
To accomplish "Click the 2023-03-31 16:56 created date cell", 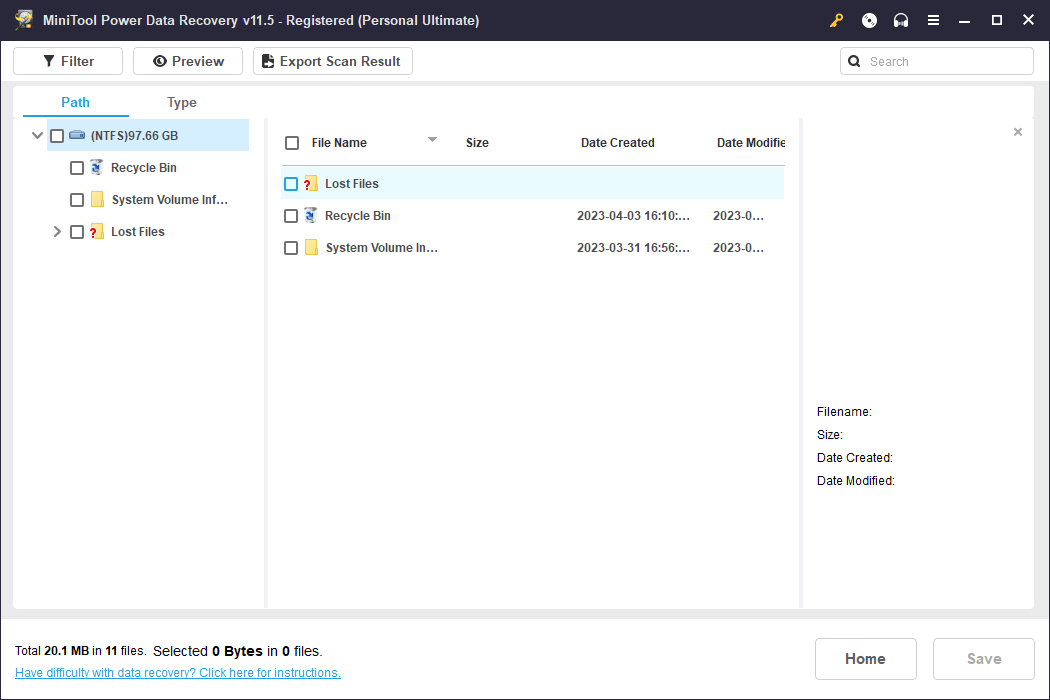I will 633,248.
